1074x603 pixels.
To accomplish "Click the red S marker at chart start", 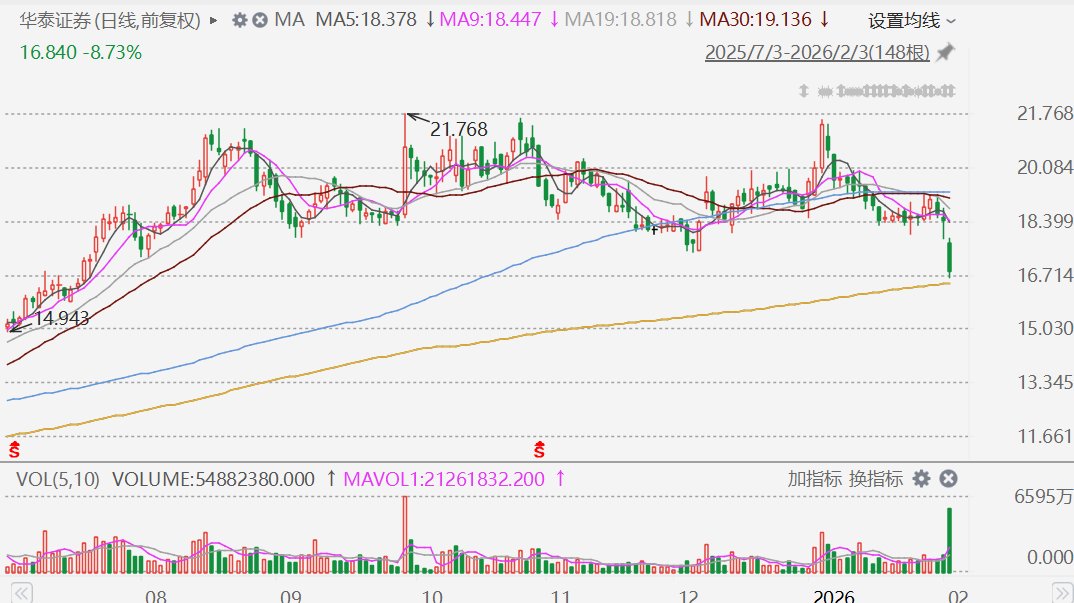I will coord(14,448).
